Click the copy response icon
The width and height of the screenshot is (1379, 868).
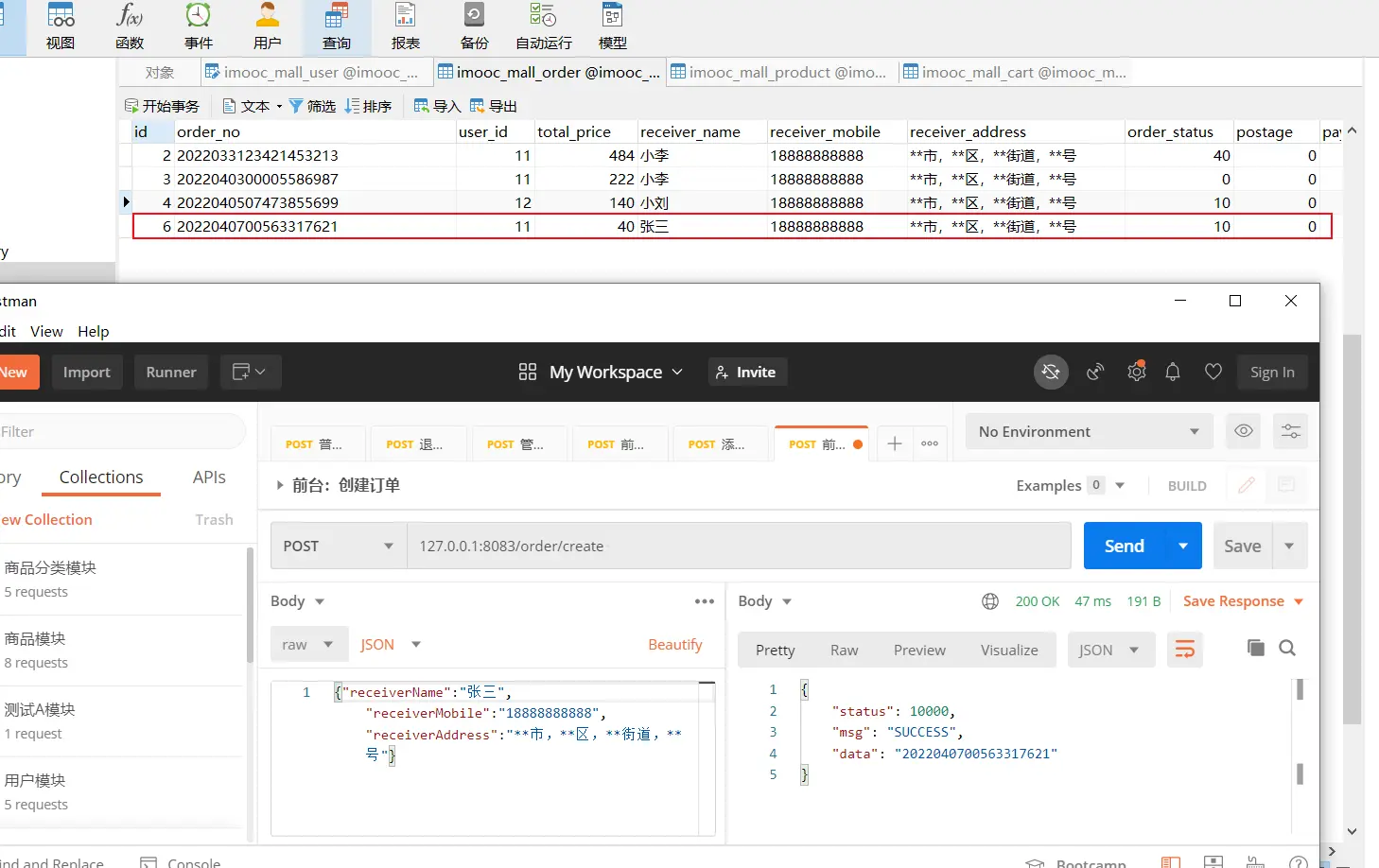(x=1255, y=648)
